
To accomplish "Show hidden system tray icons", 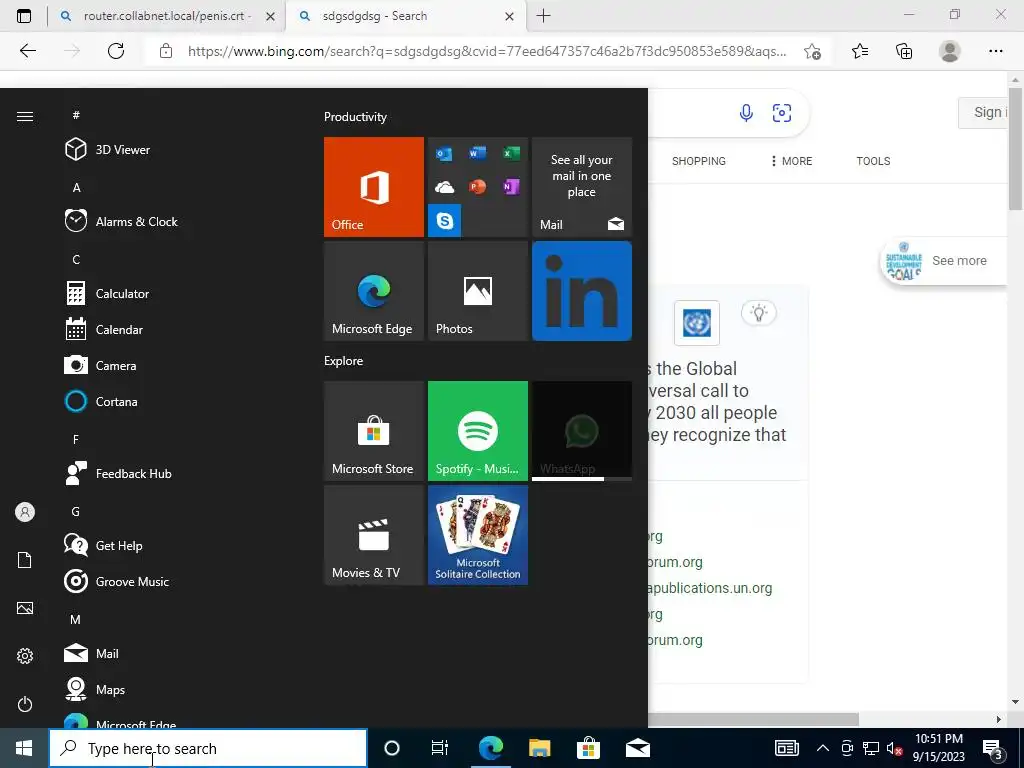I will (x=823, y=748).
